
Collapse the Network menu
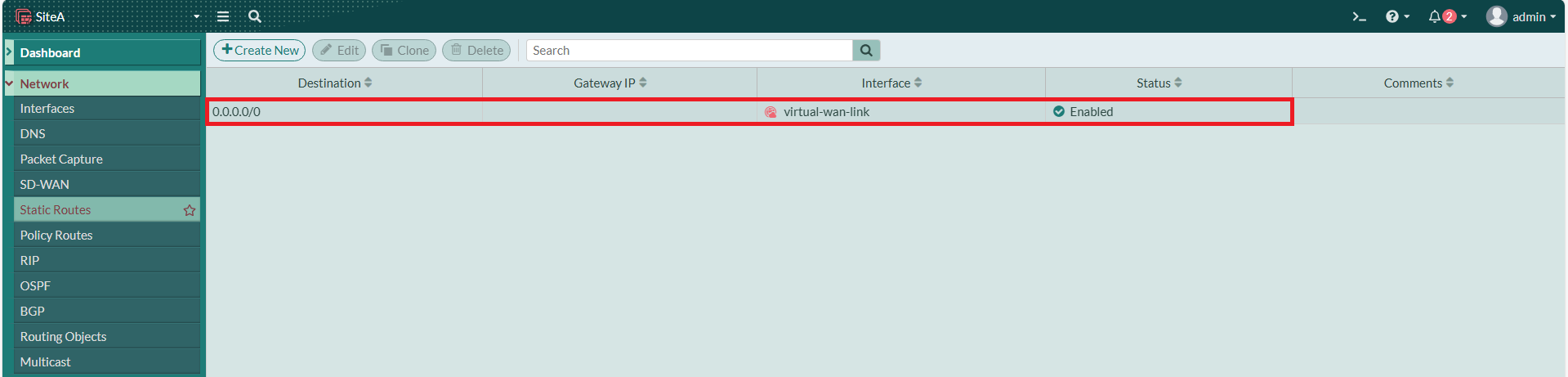(x=102, y=83)
